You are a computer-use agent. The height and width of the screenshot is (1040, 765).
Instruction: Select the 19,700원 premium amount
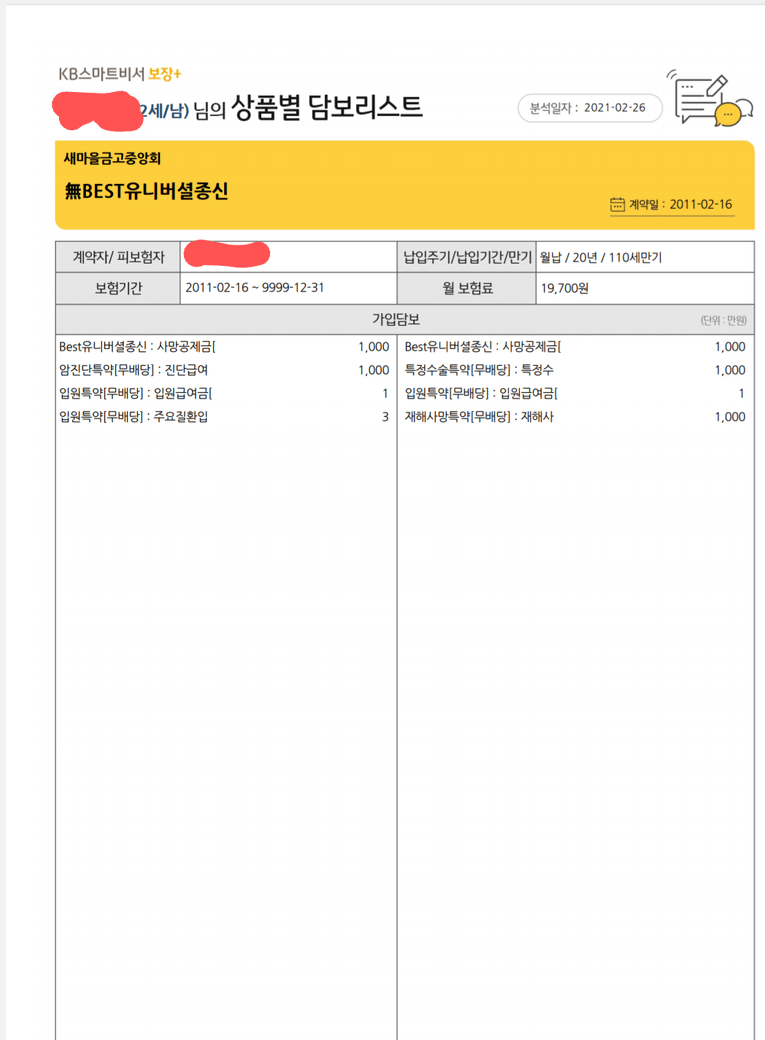pos(566,288)
